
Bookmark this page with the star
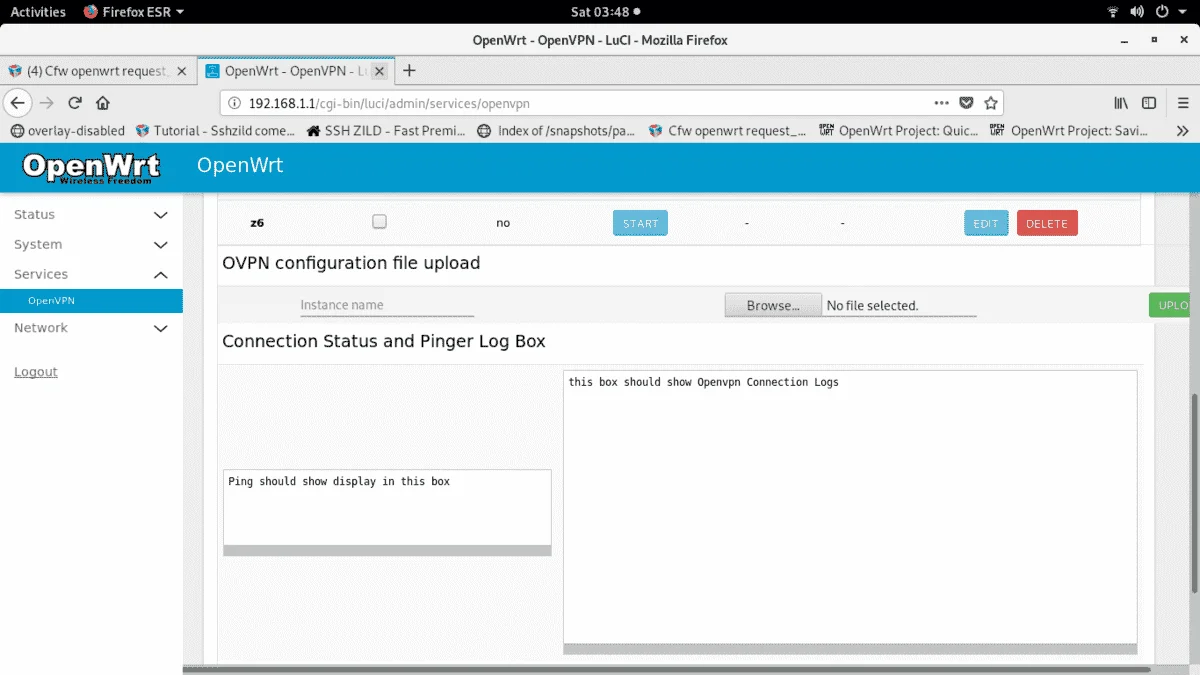click(991, 103)
